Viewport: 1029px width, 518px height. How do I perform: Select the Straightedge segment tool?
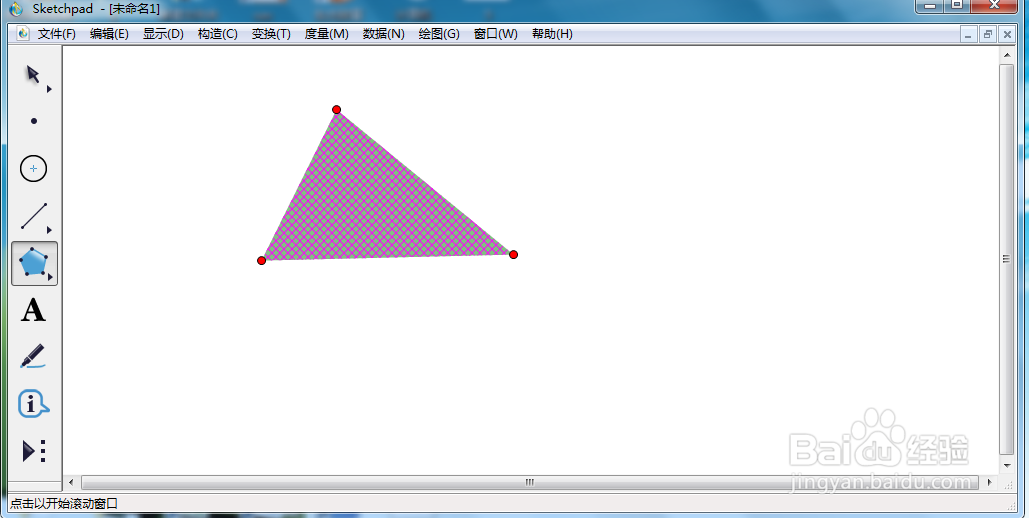tap(34, 216)
